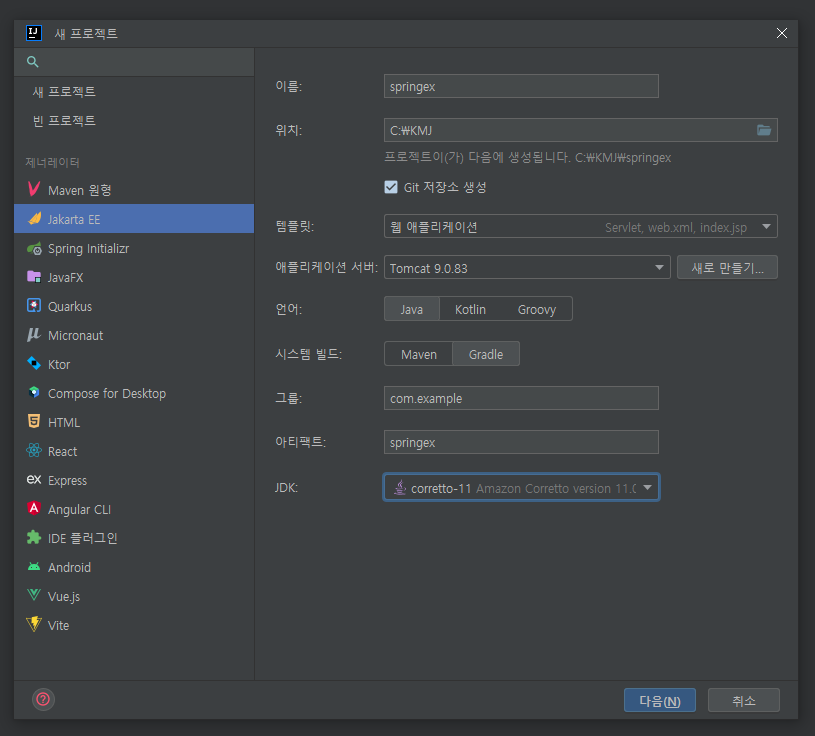Image resolution: width=815 pixels, height=736 pixels.
Task: Click the Quarkus logo icon
Action: tap(34, 306)
